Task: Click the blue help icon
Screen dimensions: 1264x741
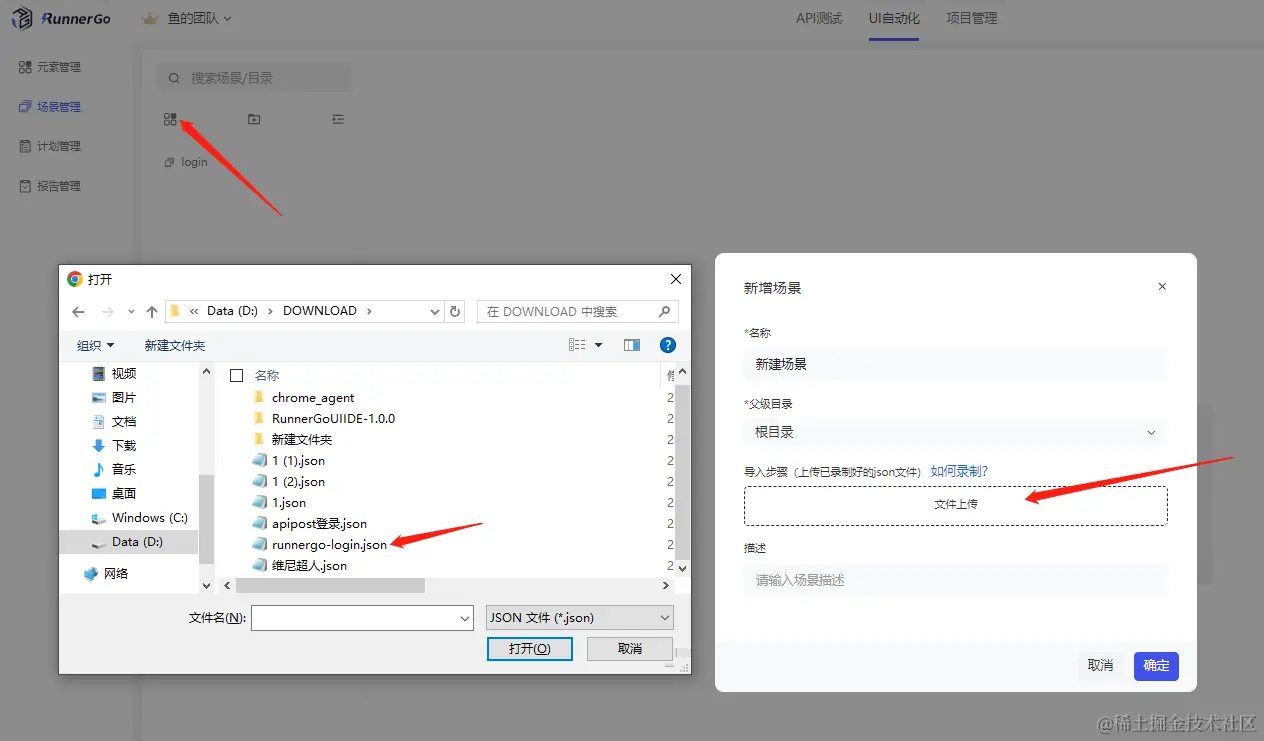Action: point(668,345)
